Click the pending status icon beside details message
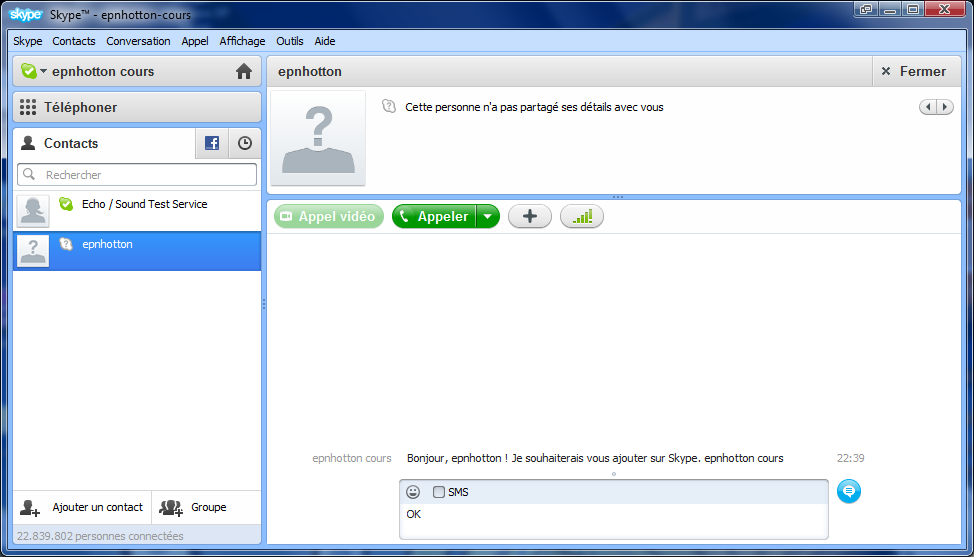The width and height of the screenshot is (974, 557). pos(389,106)
